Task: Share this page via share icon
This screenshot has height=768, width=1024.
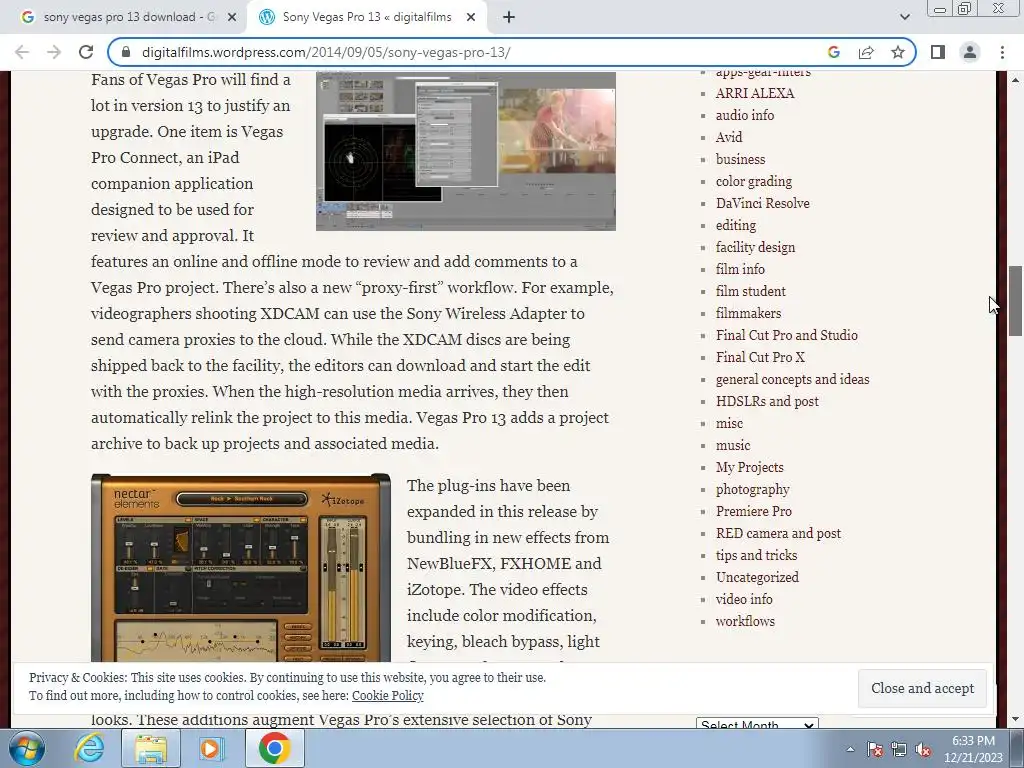Action: click(x=866, y=52)
